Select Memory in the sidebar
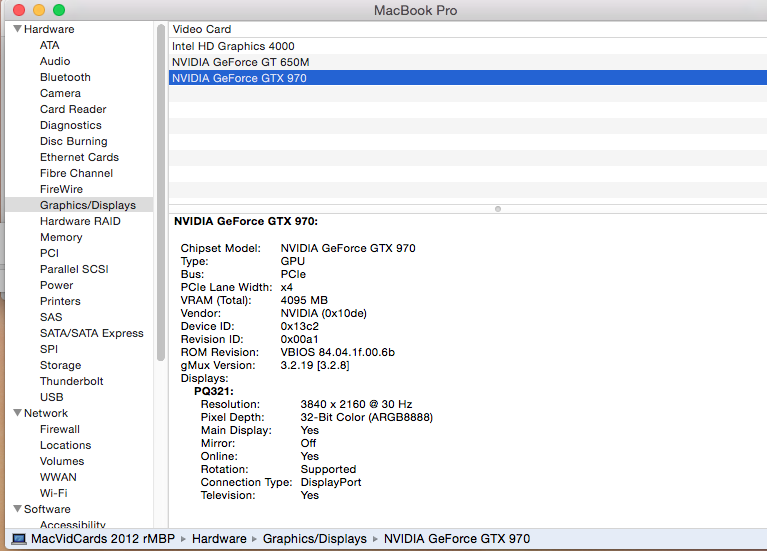The height and width of the screenshot is (551, 767). (x=61, y=237)
